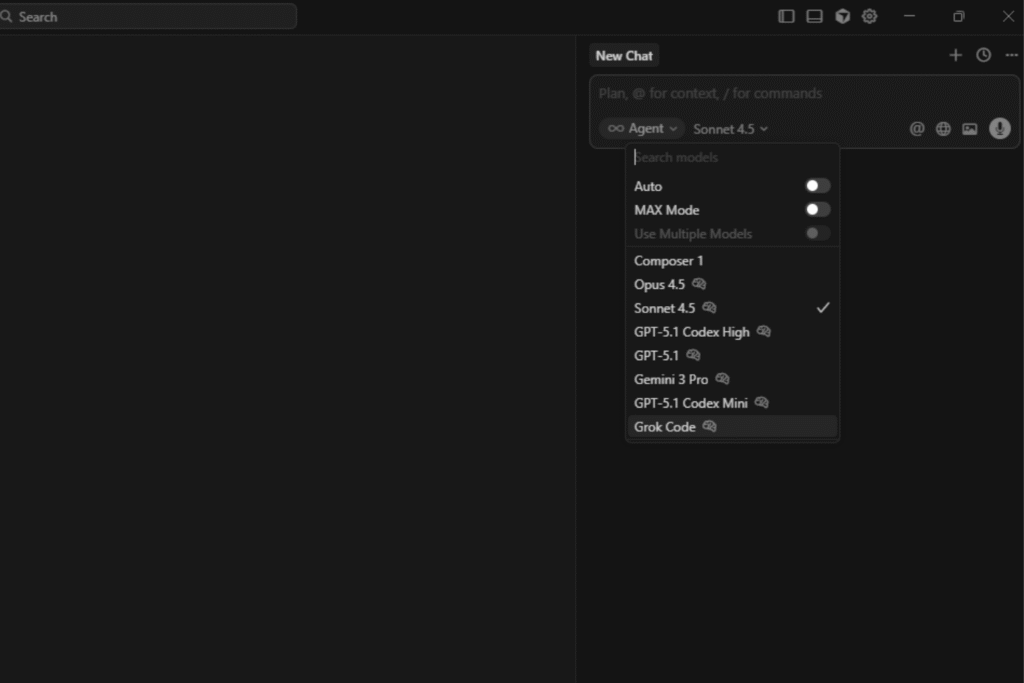
Task: Choose Grok Code model
Action: click(x=664, y=426)
